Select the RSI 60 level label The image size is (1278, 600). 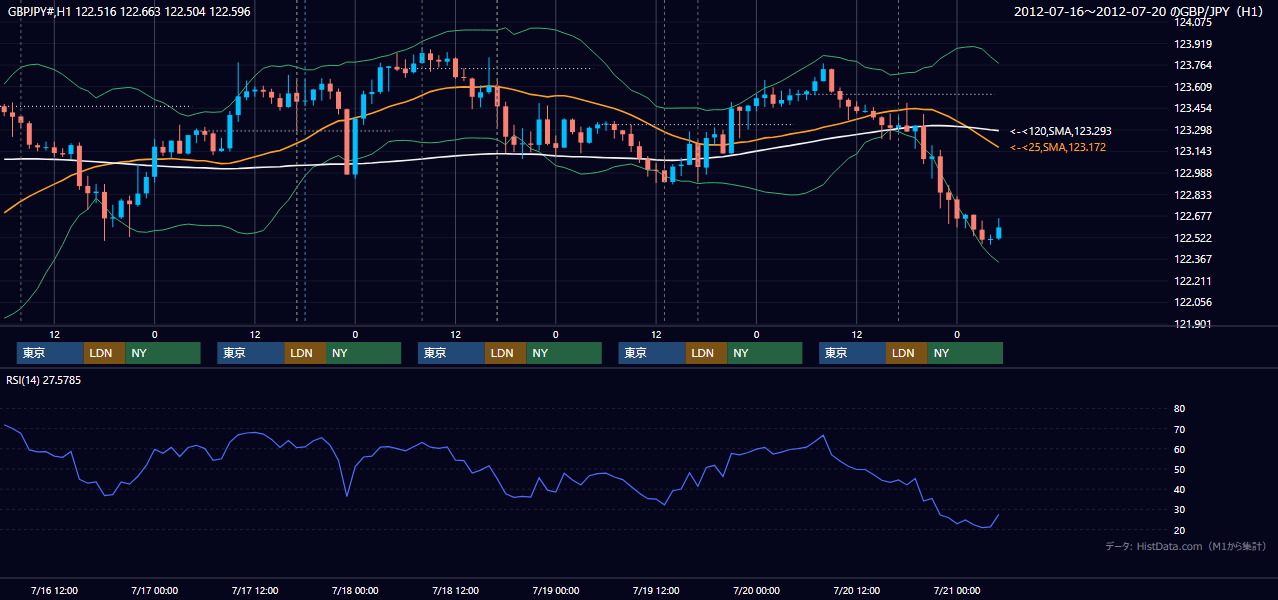point(1179,449)
